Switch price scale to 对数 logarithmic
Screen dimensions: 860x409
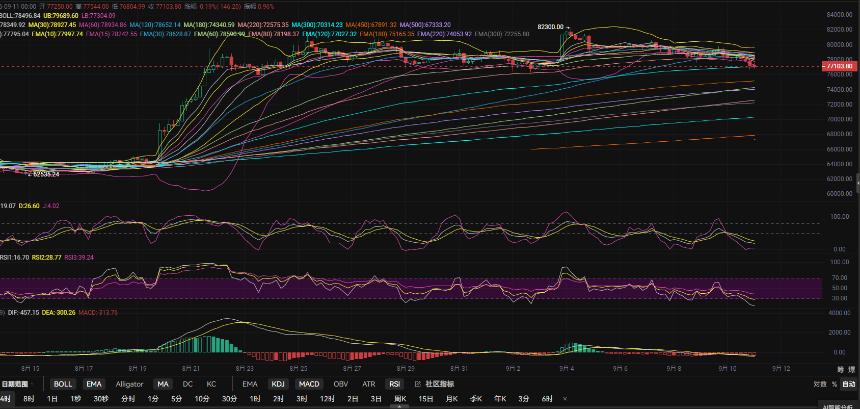[x=820, y=384]
